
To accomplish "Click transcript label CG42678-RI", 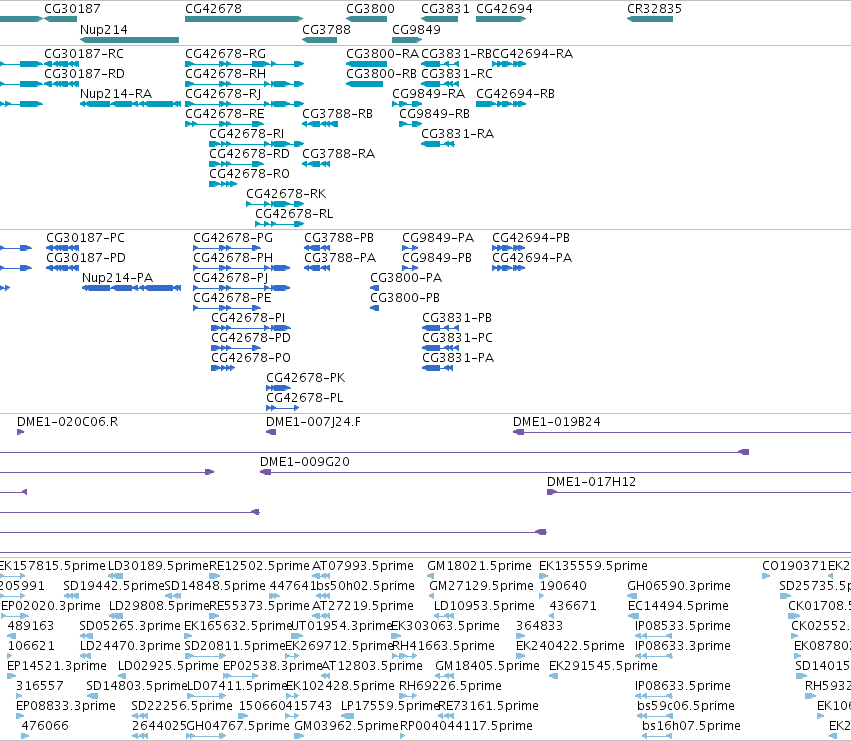I will (x=246, y=134).
